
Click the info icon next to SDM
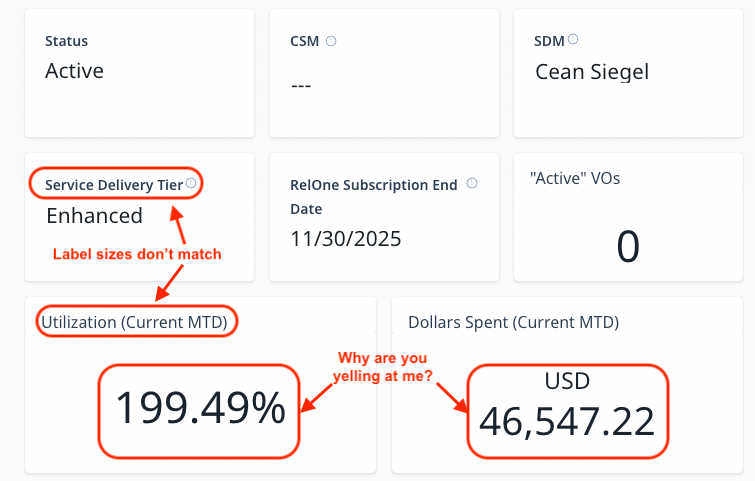click(573, 39)
